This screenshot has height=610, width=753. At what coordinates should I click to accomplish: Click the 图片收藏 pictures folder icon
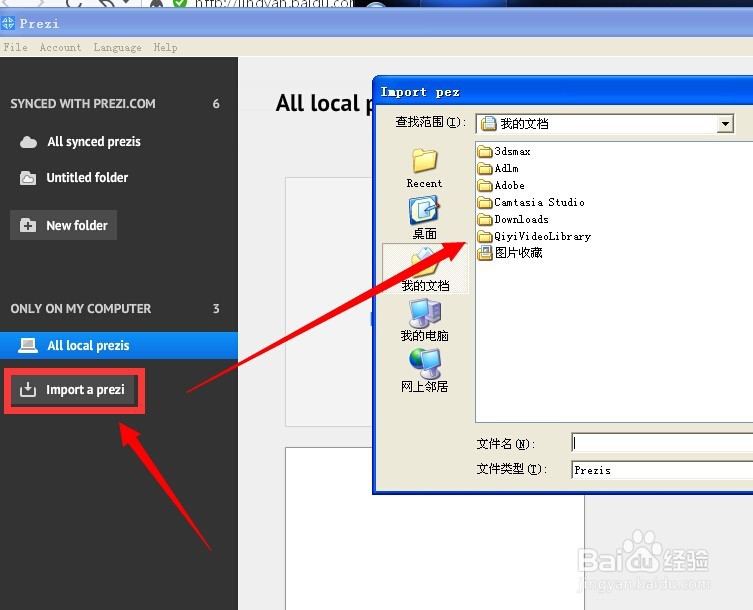[x=485, y=253]
